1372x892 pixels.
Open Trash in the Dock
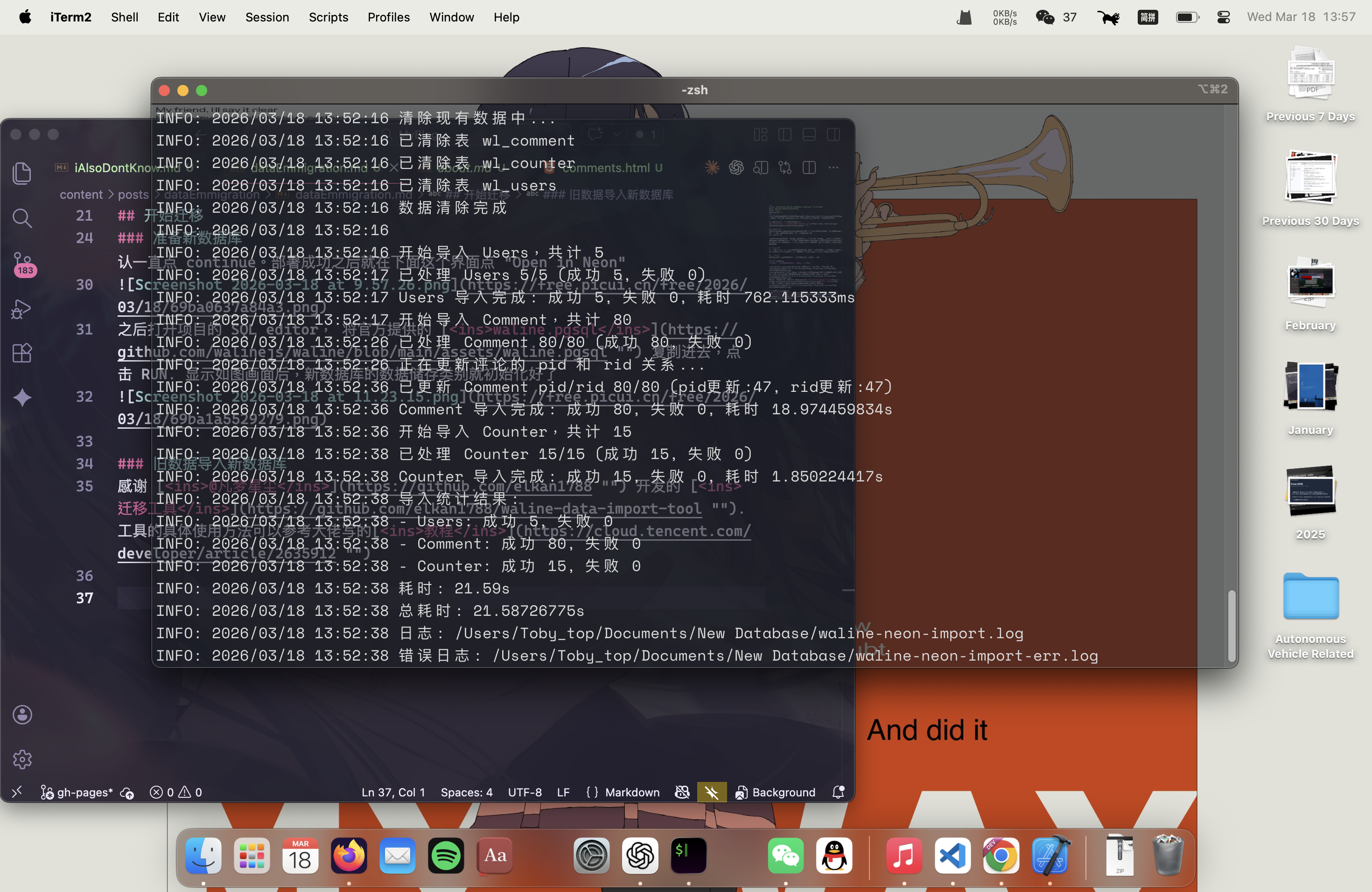point(1168,856)
